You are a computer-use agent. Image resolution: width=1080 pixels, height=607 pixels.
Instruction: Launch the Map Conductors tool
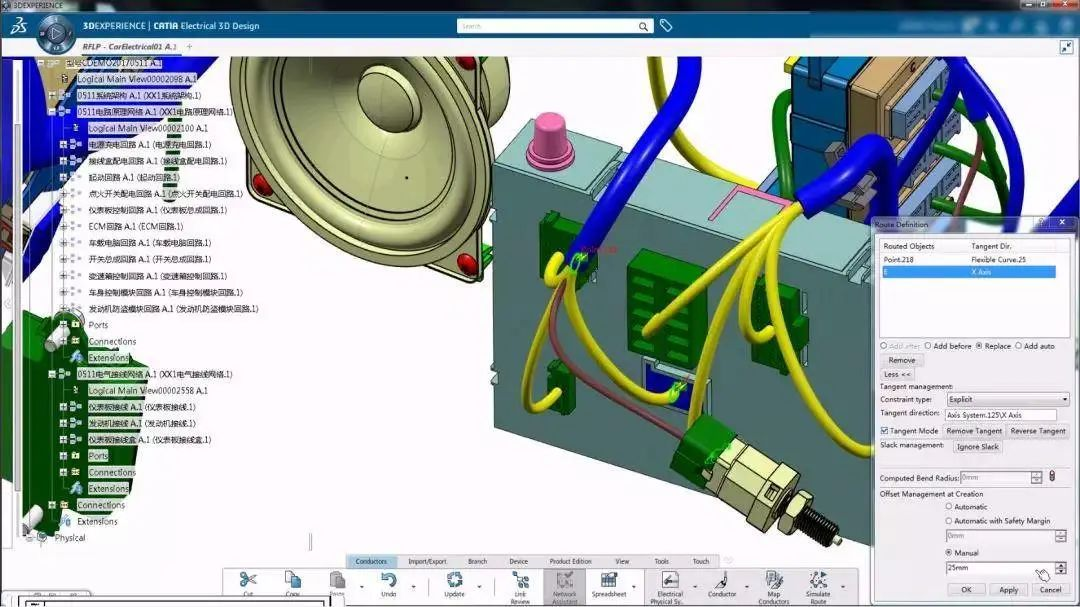pyautogui.click(x=773, y=580)
